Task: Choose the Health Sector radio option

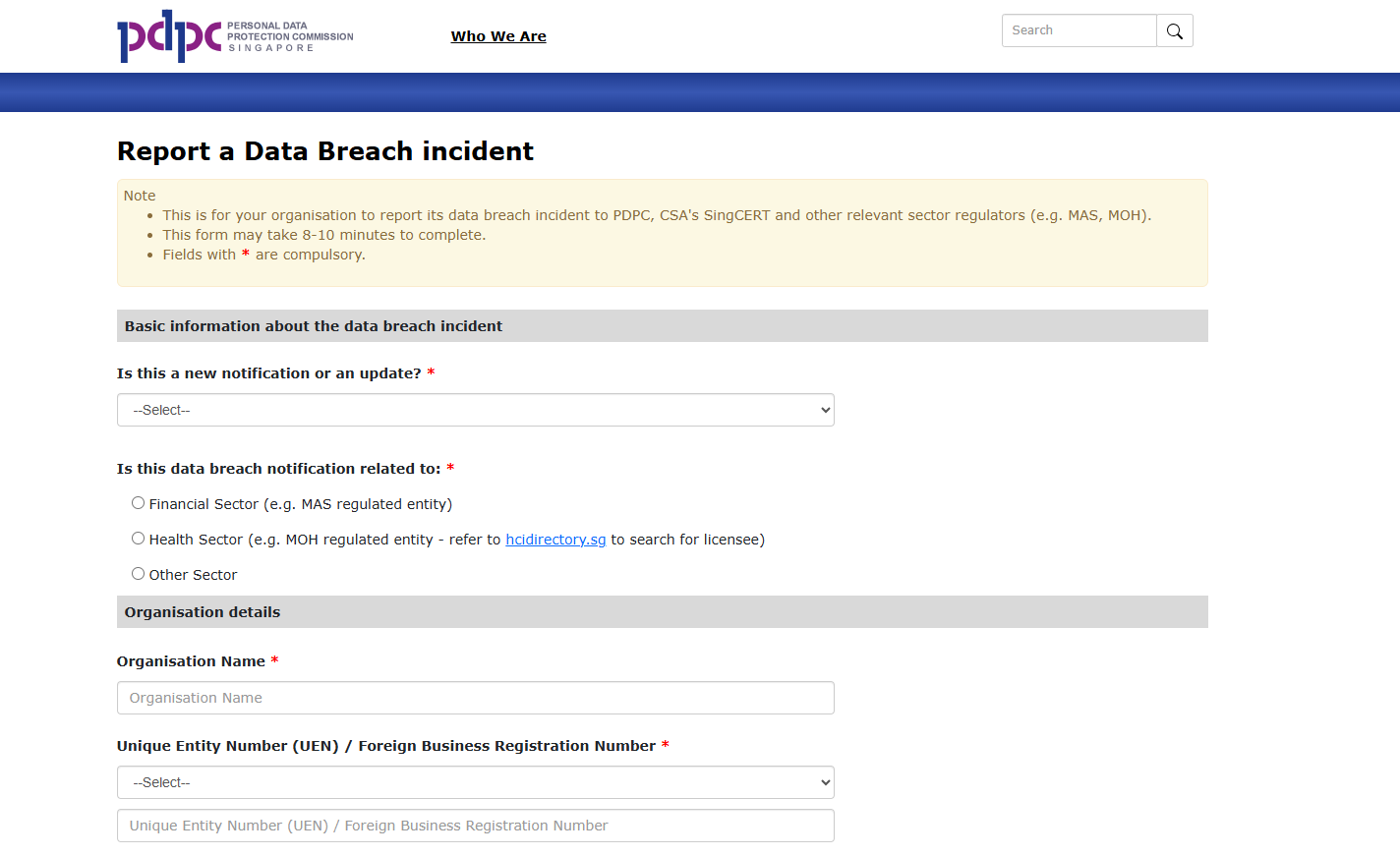Action: click(139, 539)
